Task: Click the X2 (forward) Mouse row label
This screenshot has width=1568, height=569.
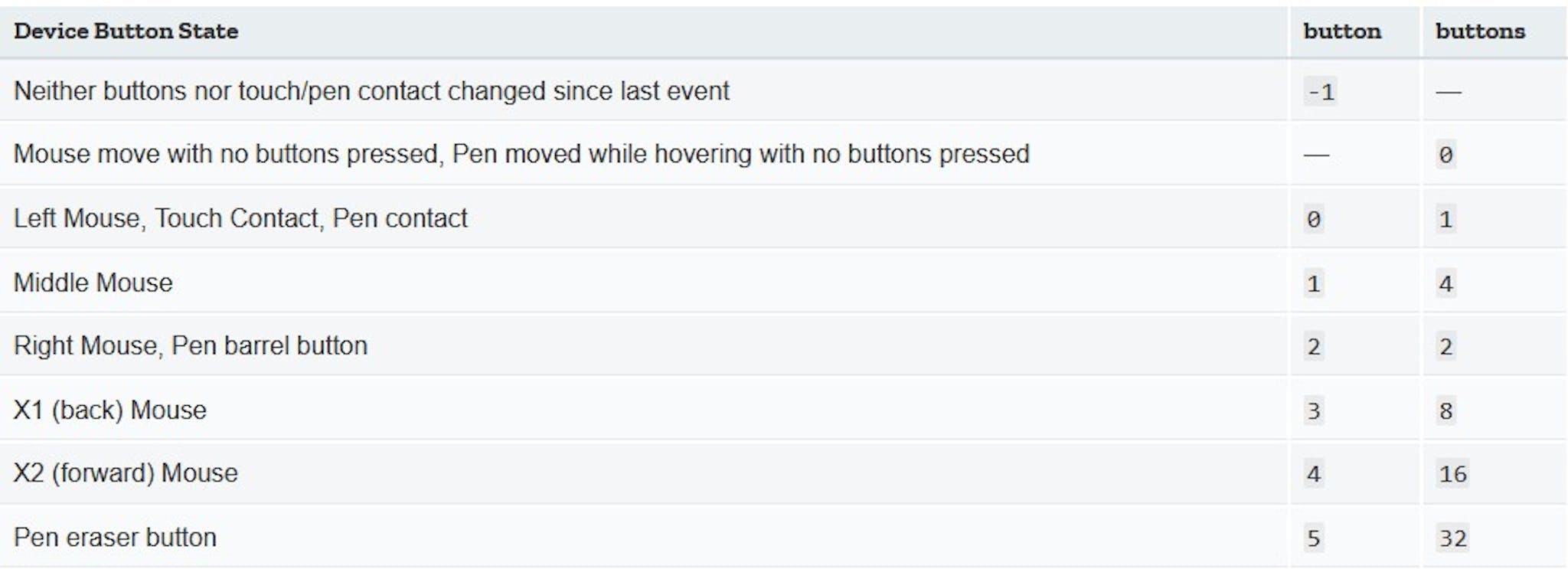Action: coord(126,473)
